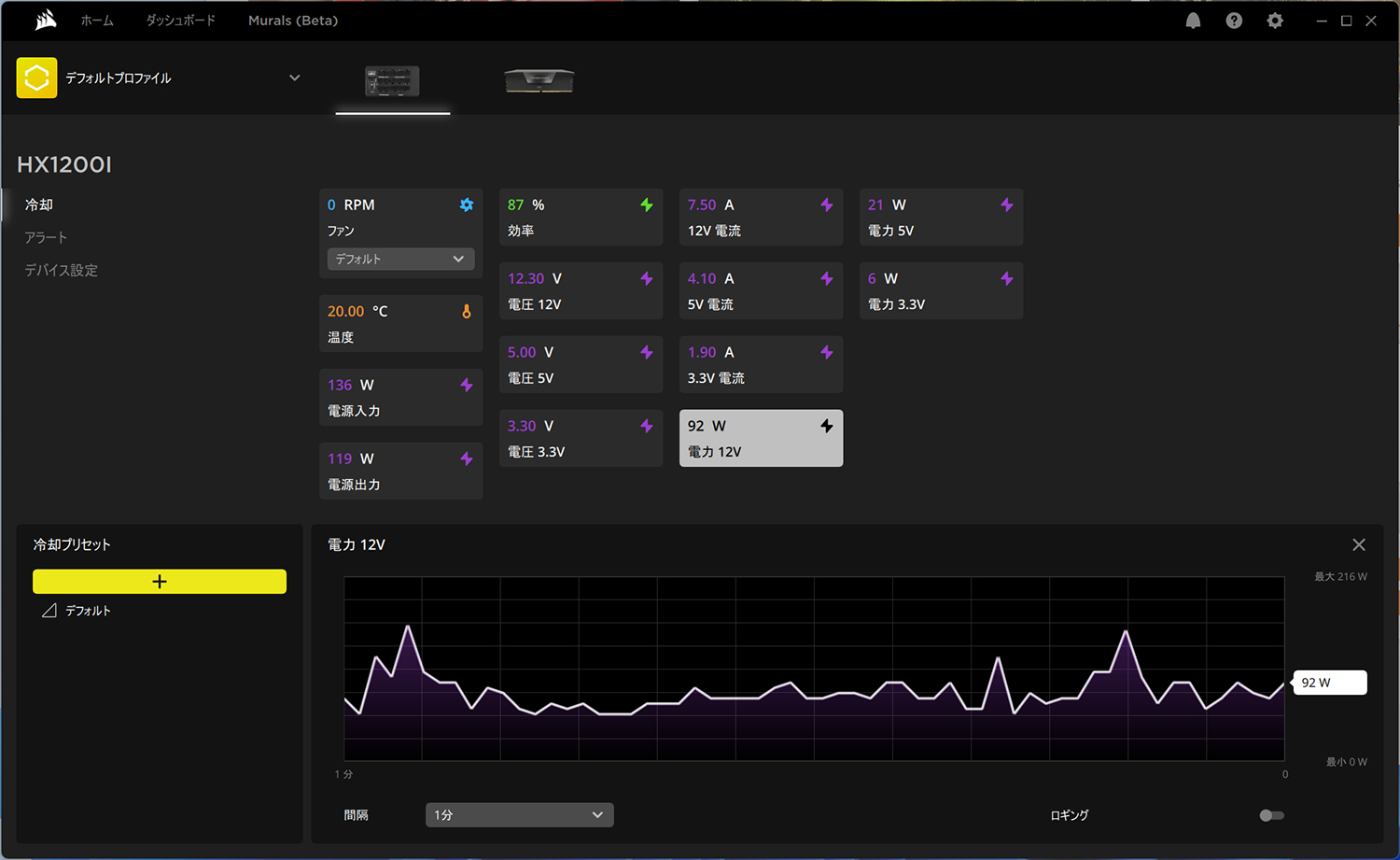Click the 21 W reading
Image resolution: width=1400 pixels, height=860 pixels.
pyautogui.click(x=888, y=204)
